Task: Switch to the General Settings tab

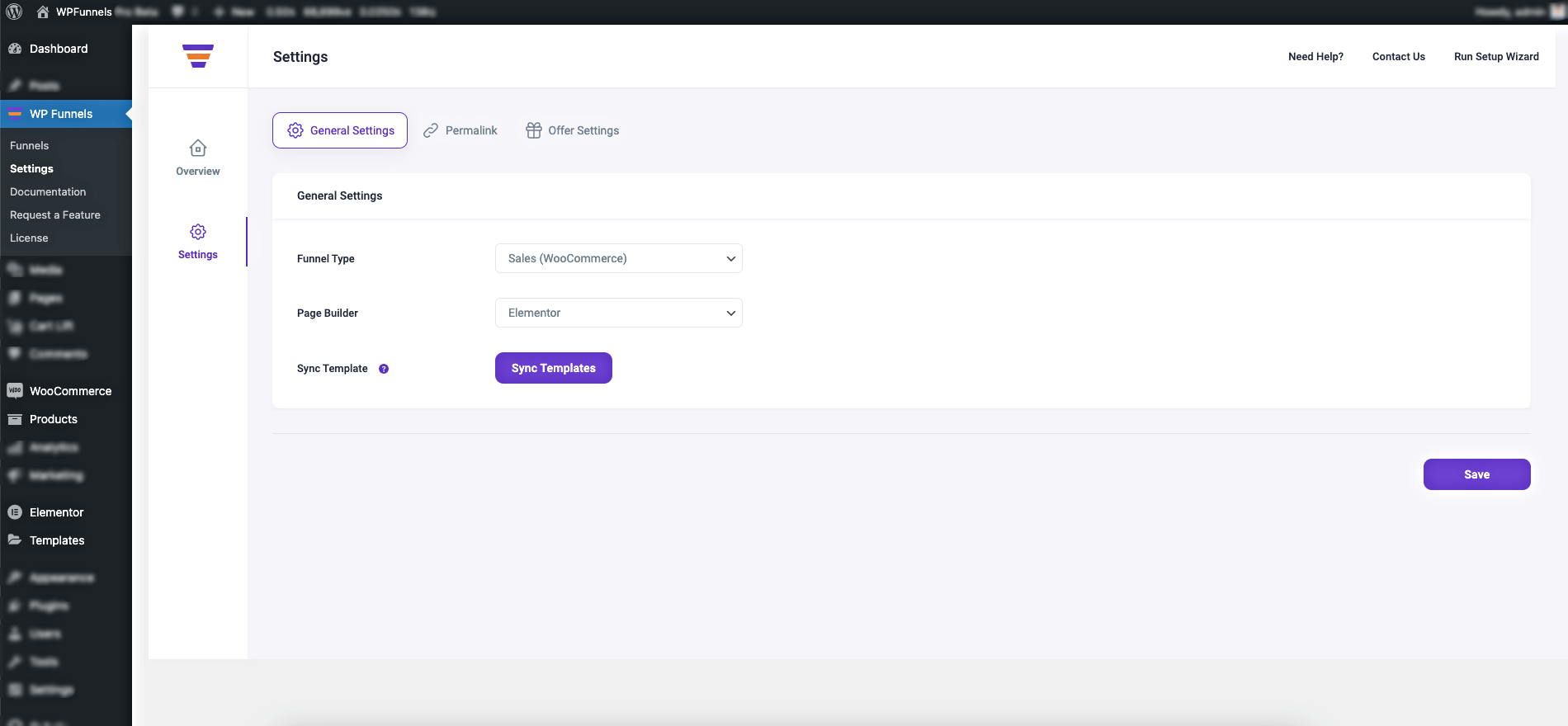Action: (x=340, y=130)
